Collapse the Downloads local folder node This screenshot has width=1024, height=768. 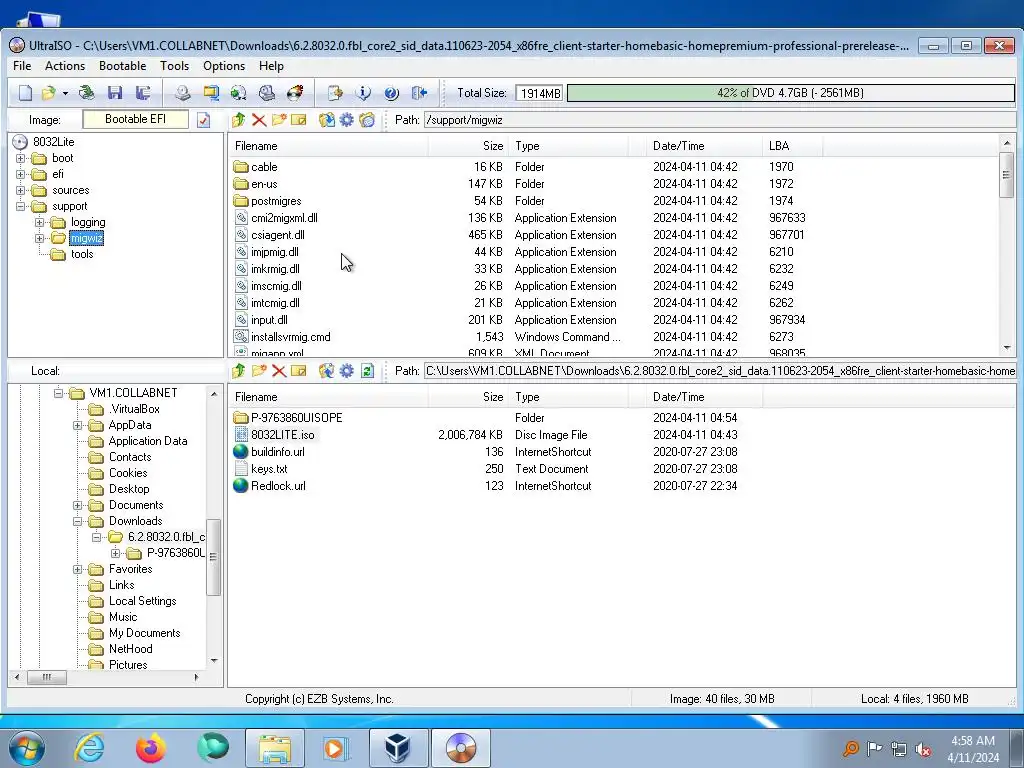point(78,521)
